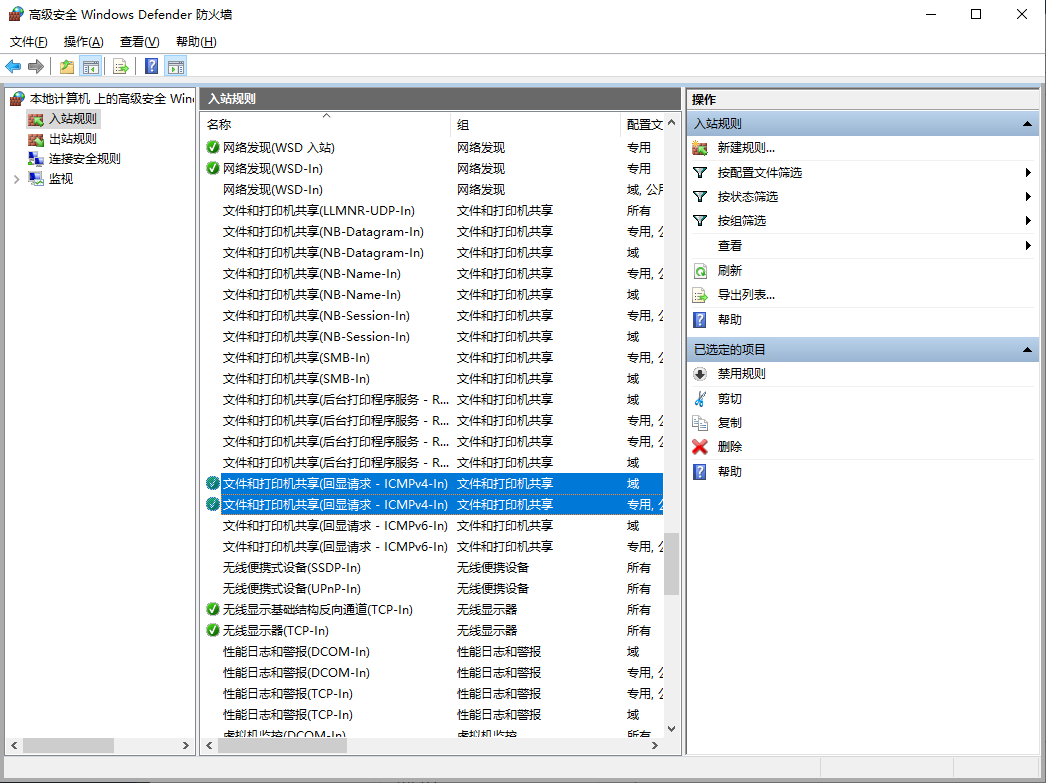Open 按组筛选 submenu arrow
The height and width of the screenshot is (783, 1046).
click(1028, 221)
